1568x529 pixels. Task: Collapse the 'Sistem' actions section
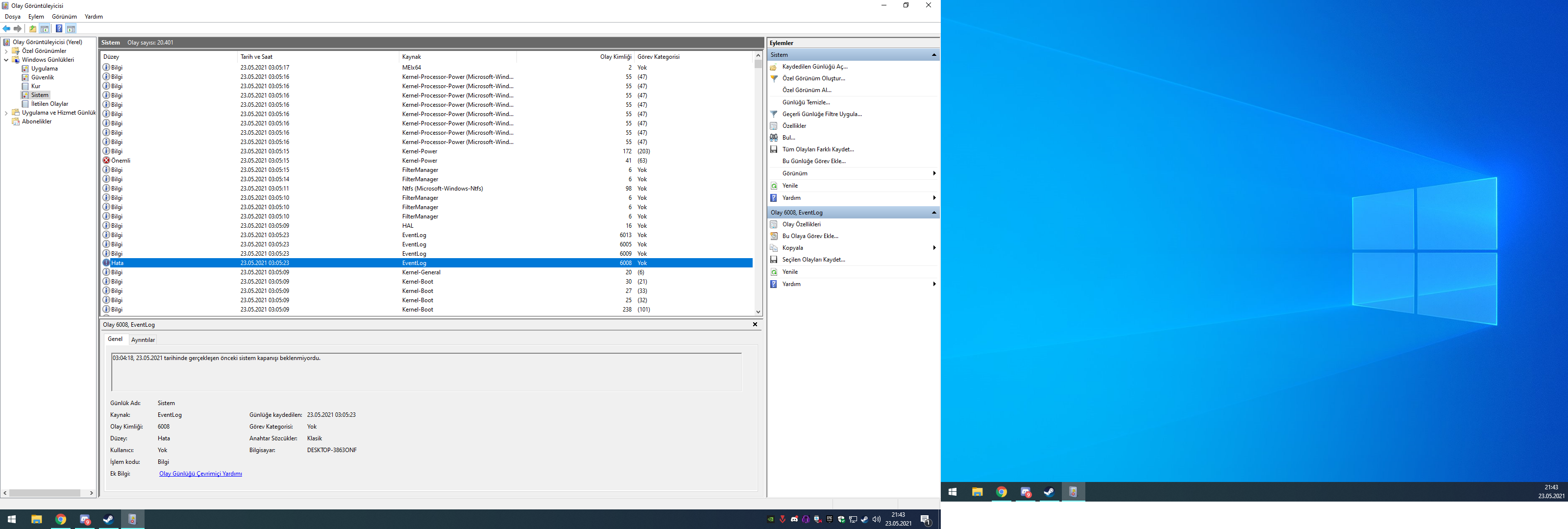coord(934,55)
